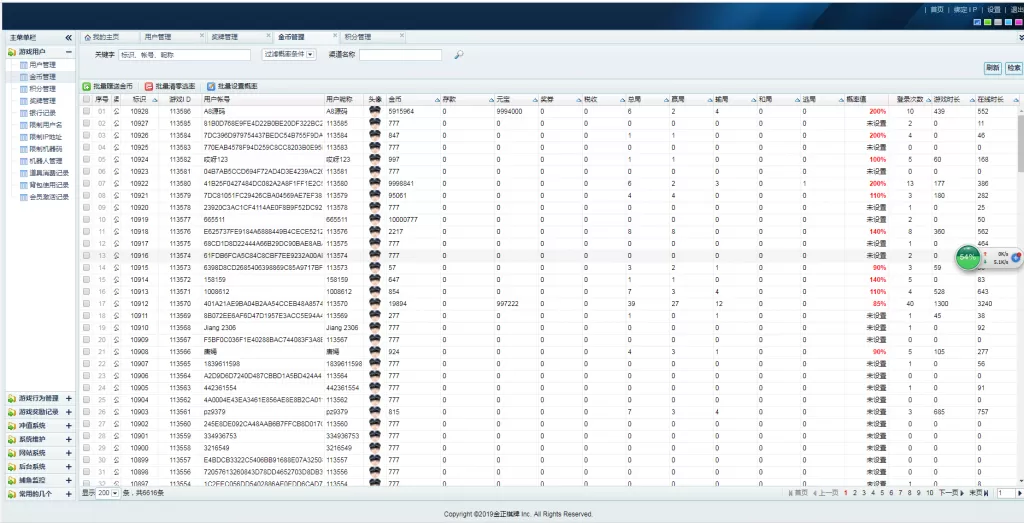Click avatar image in row 01
The image size is (1024, 523).
(375, 111)
